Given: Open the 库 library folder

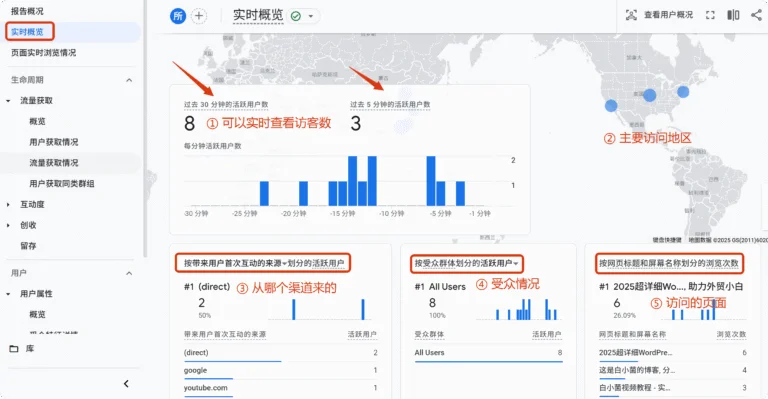Looking at the screenshot, I should [x=23, y=349].
